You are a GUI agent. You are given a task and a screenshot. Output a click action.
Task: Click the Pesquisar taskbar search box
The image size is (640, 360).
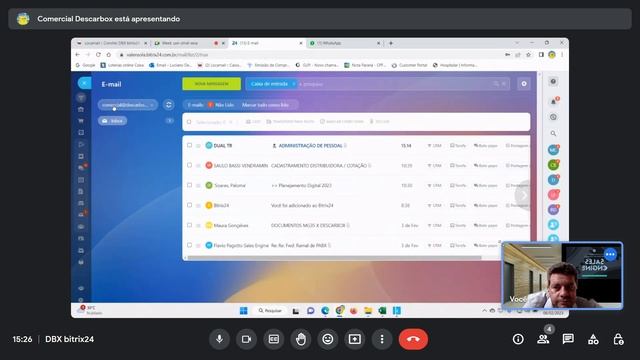coord(270,311)
